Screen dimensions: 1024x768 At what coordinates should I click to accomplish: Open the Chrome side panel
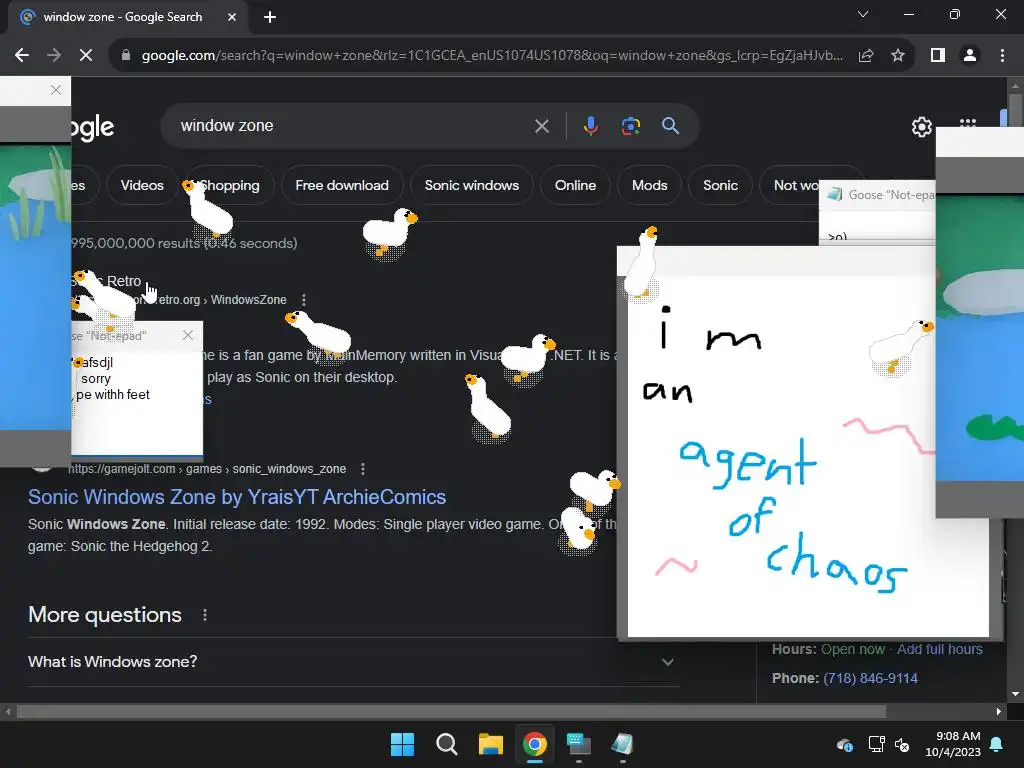(938, 56)
